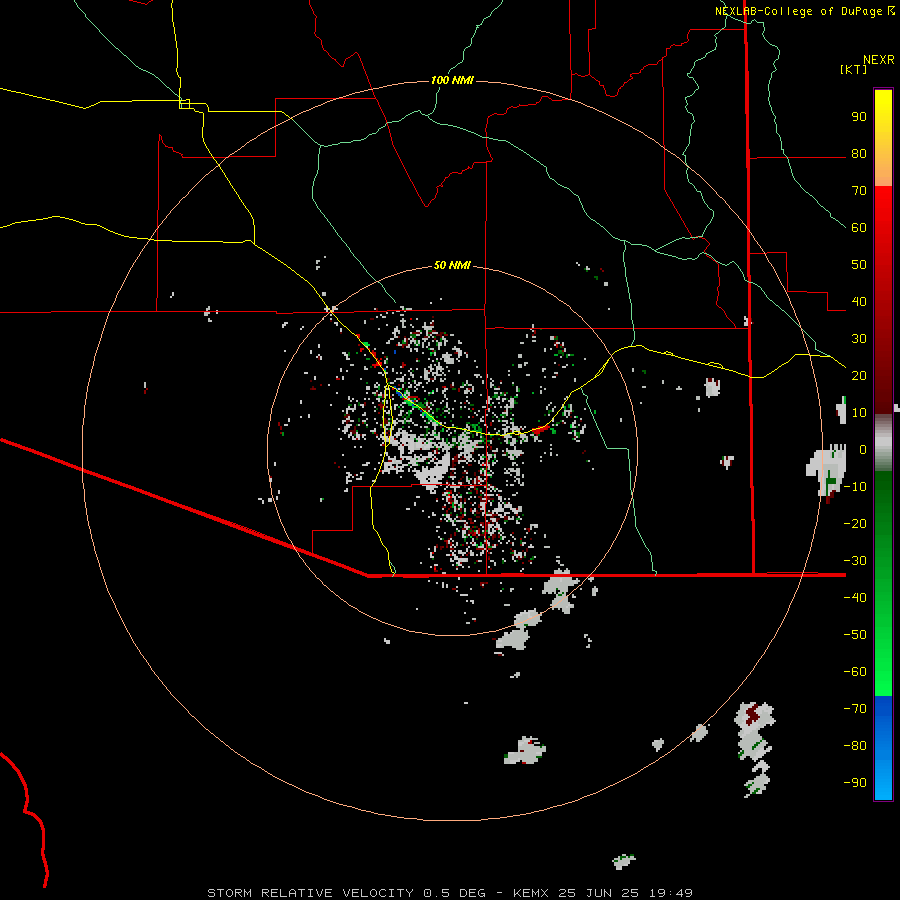This screenshot has width=900, height=900.
Task: Click the positive 40 scale value
Action: 859,302
